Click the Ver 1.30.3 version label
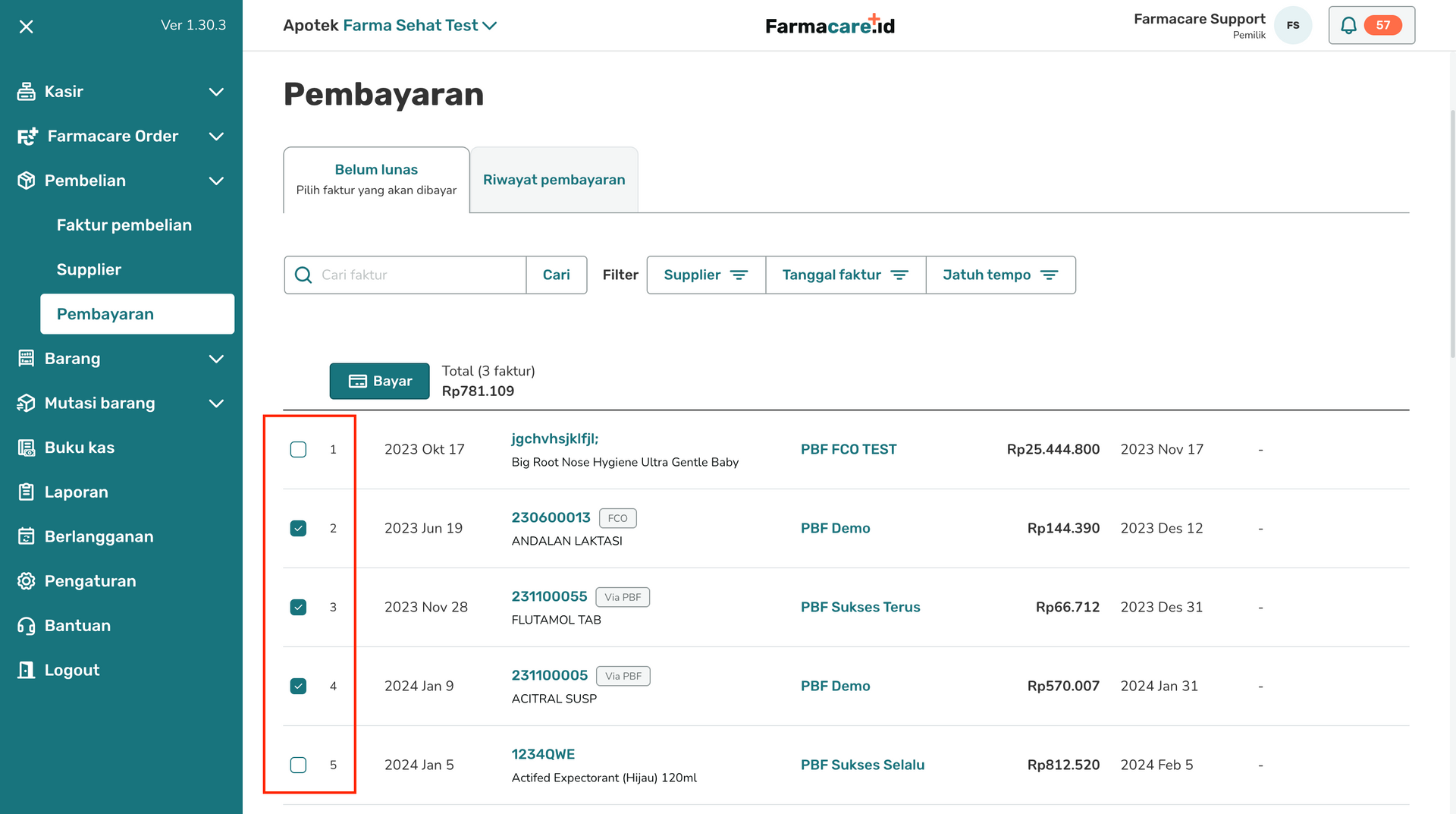The width and height of the screenshot is (1456, 814). coord(193,25)
